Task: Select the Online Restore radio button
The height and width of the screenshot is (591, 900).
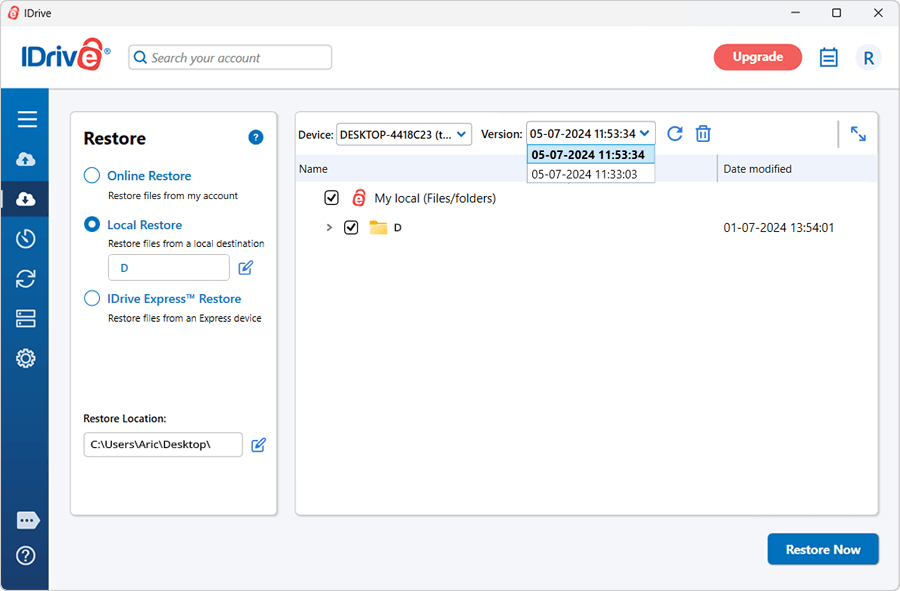Action: point(92,176)
